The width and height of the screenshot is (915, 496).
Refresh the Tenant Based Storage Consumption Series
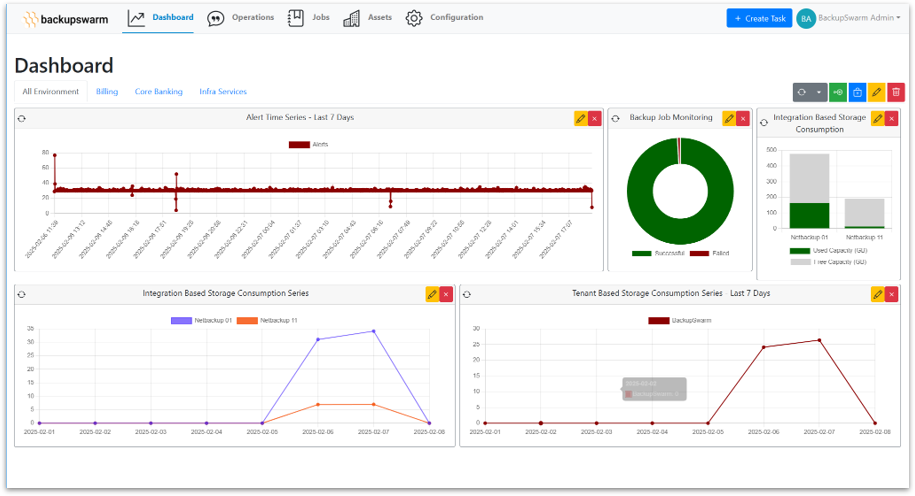tap(467, 294)
